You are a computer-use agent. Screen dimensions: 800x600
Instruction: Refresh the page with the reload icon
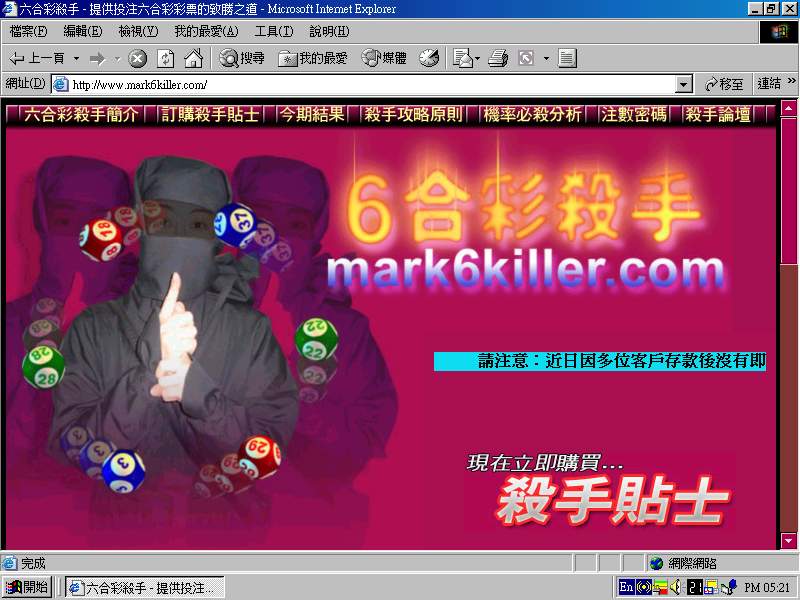[165, 59]
